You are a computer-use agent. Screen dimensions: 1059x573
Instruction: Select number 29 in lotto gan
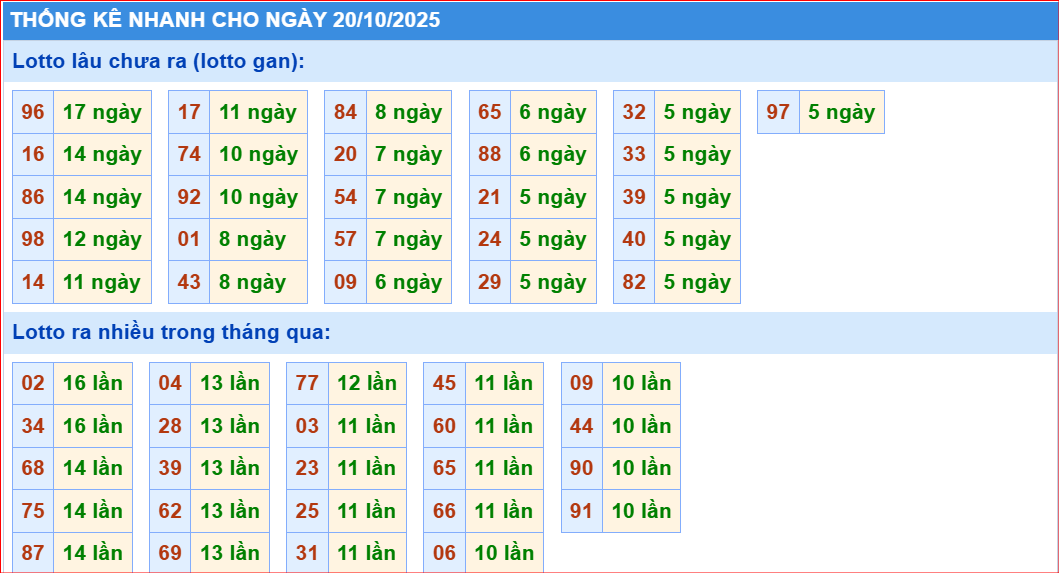pos(490,282)
